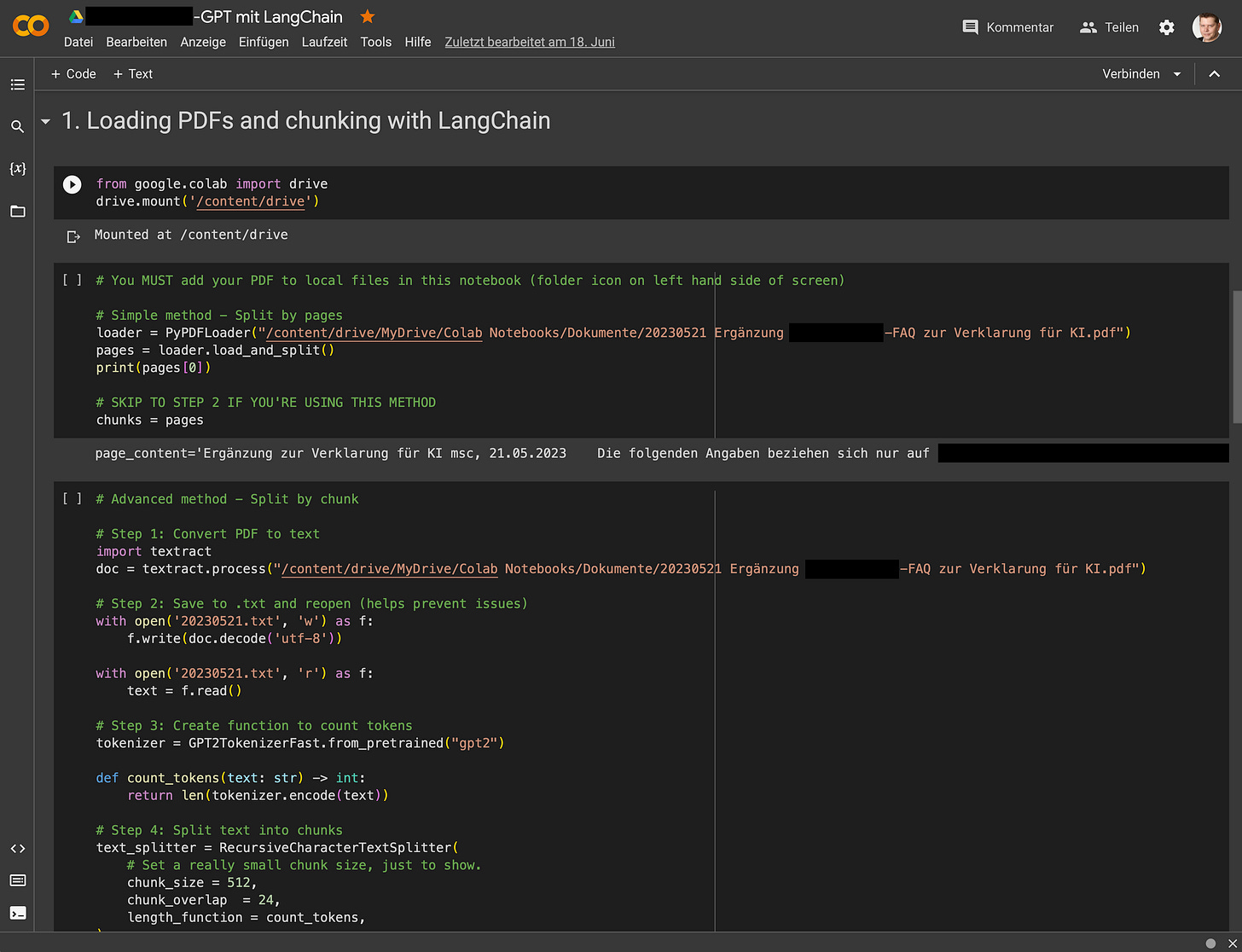The width and height of the screenshot is (1242, 952).
Task: Run the drive.mount code cell
Action: click(73, 184)
